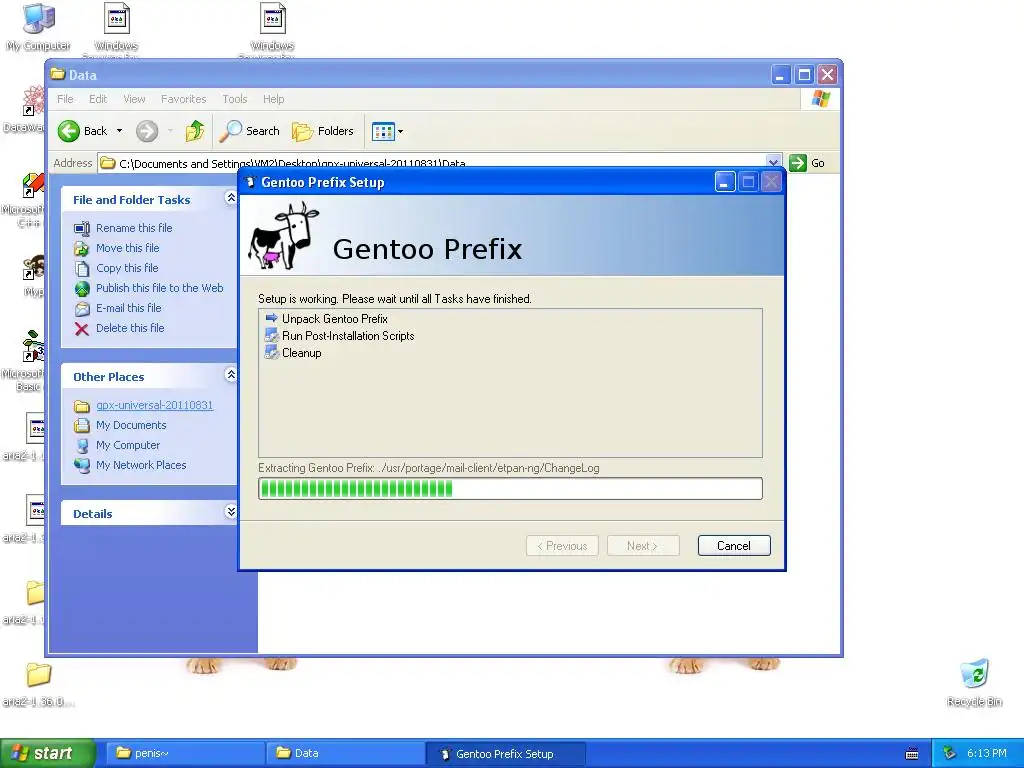Click Publish this file to the Web
The height and width of the screenshot is (768, 1024).
(159, 288)
